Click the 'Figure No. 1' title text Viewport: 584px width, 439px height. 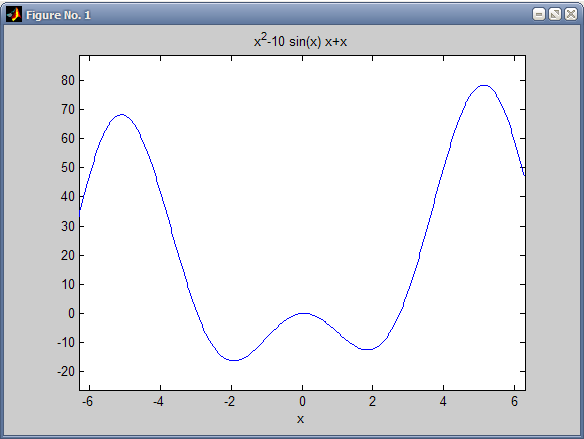pos(58,15)
